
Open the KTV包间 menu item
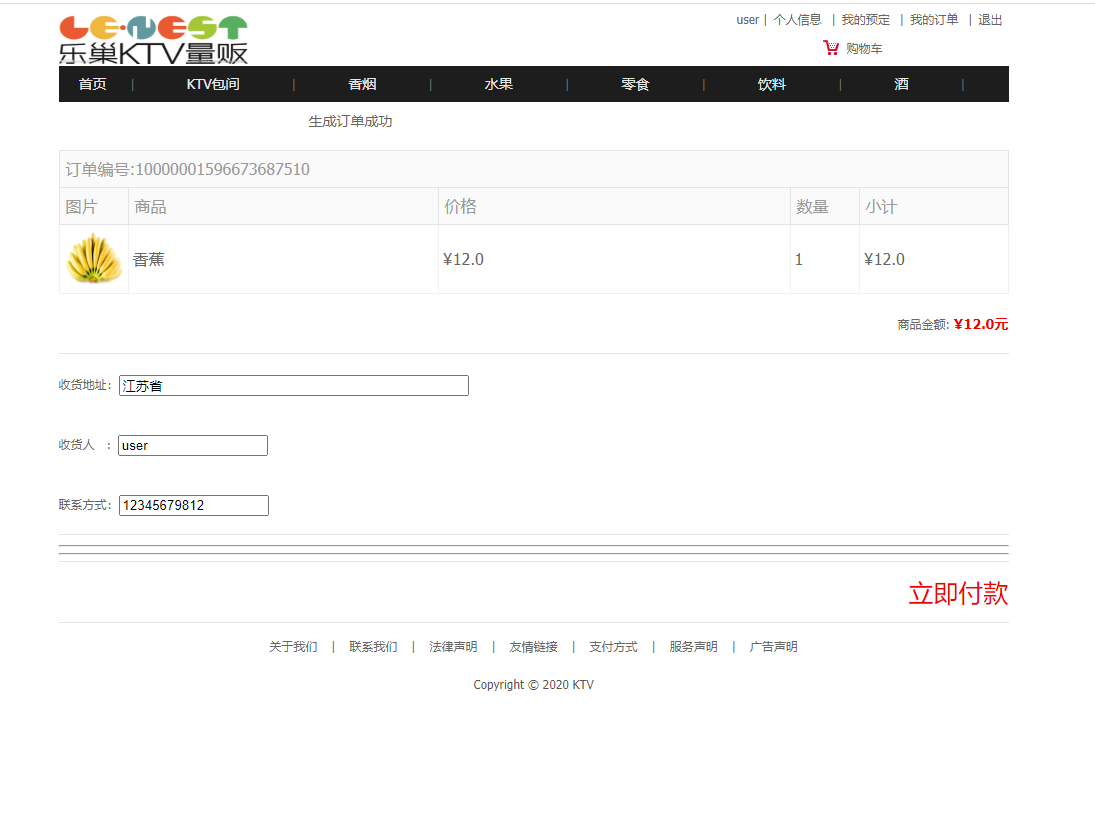click(x=213, y=85)
